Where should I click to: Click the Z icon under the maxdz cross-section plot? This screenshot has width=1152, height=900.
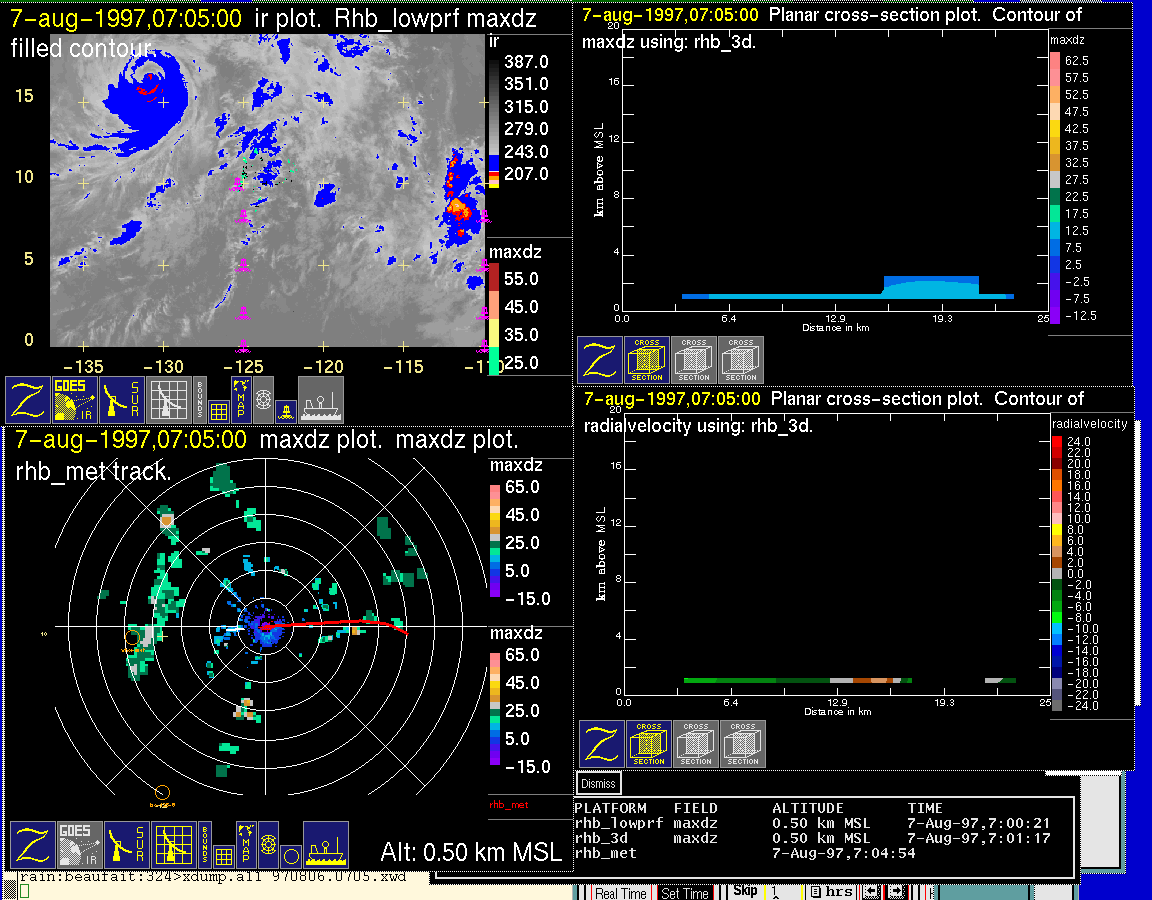tap(600, 360)
